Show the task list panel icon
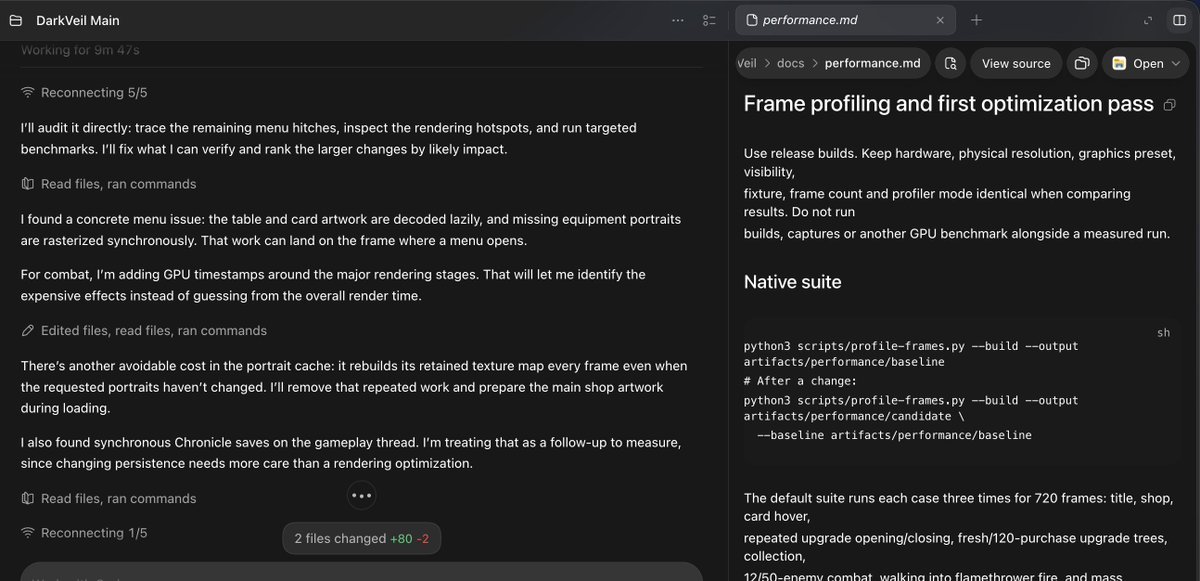Viewport: 1200px width, 581px height. coord(709,20)
